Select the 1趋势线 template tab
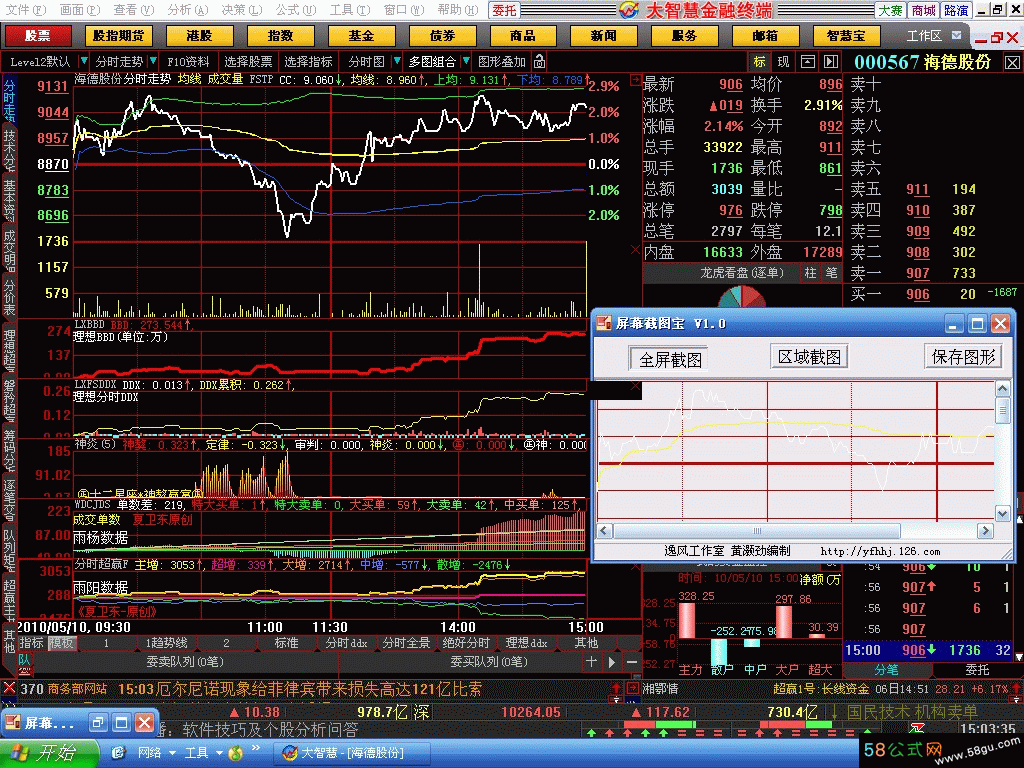The width and height of the screenshot is (1024, 768). tap(166, 643)
